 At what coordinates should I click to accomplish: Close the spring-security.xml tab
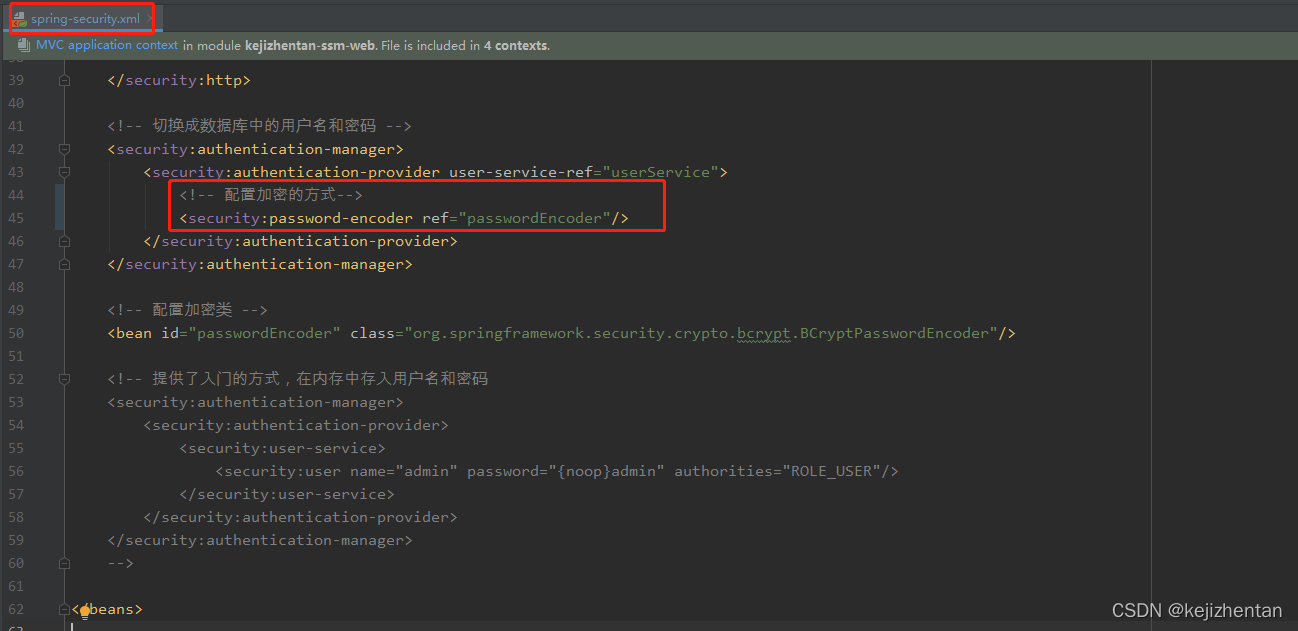[x=149, y=19]
